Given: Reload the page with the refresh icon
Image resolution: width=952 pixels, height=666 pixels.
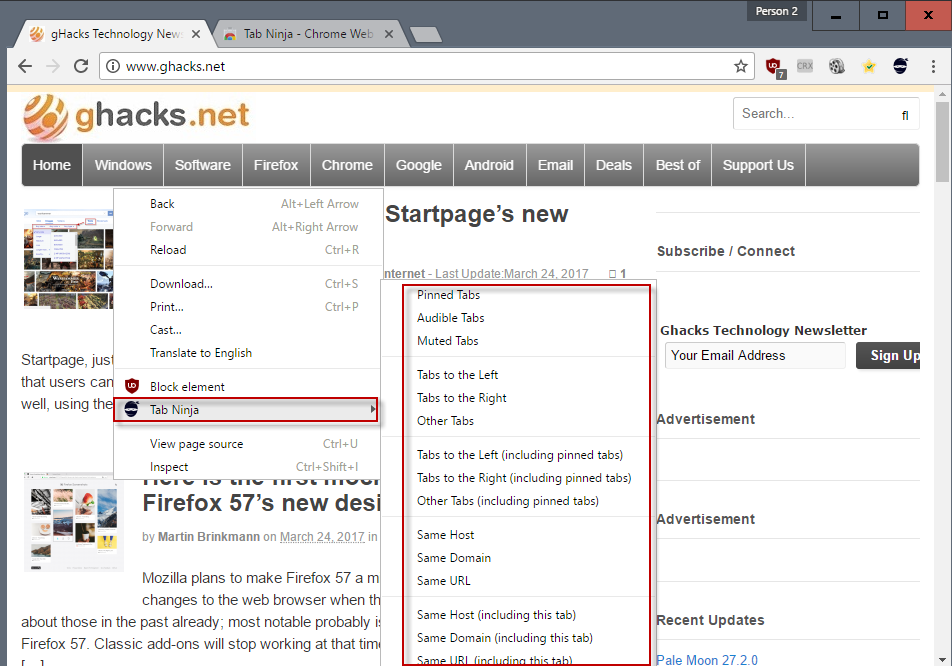Looking at the screenshot, I should click(81, 66).
